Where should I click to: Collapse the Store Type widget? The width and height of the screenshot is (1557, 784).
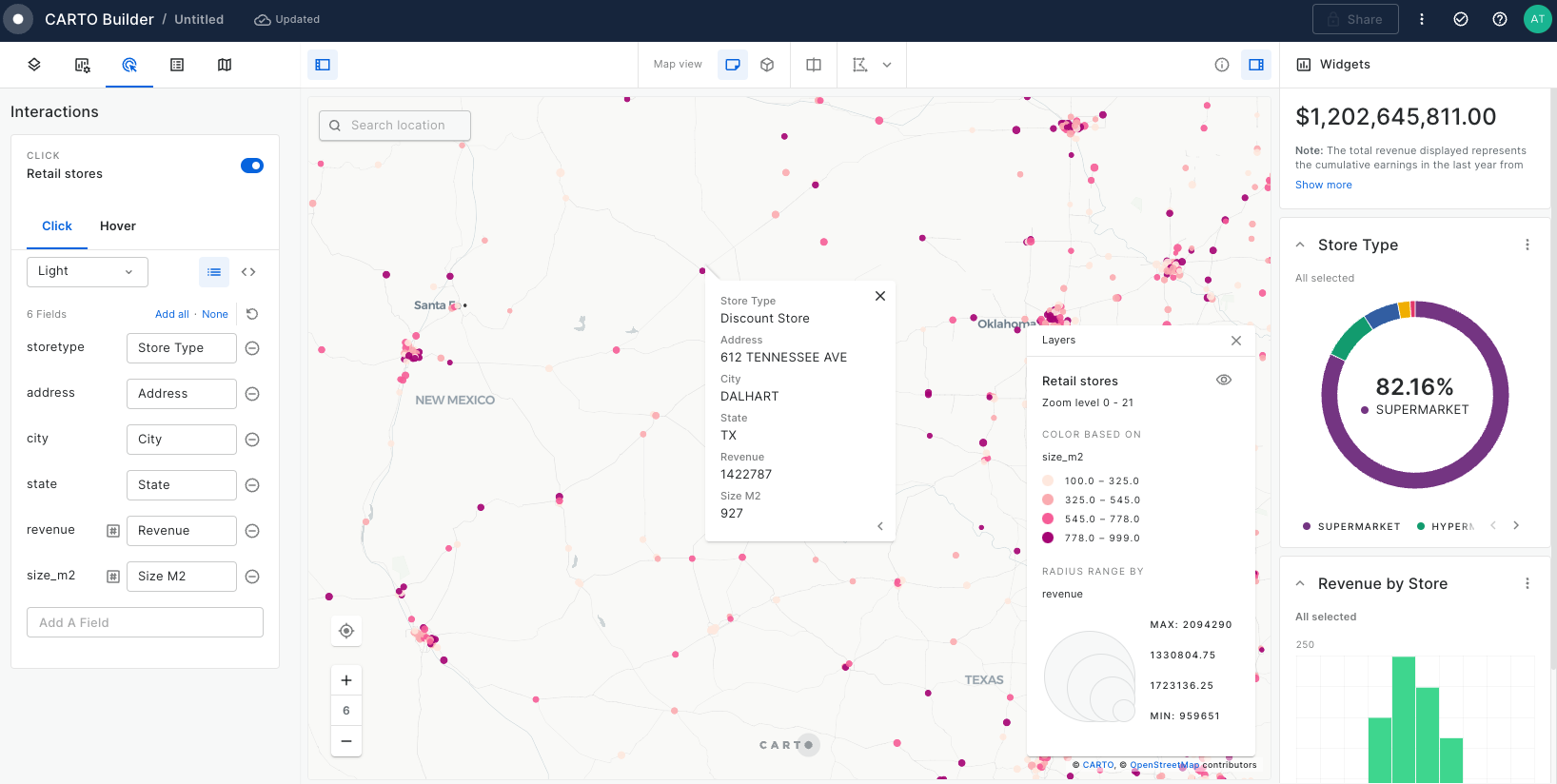[x=1300, y=245]
